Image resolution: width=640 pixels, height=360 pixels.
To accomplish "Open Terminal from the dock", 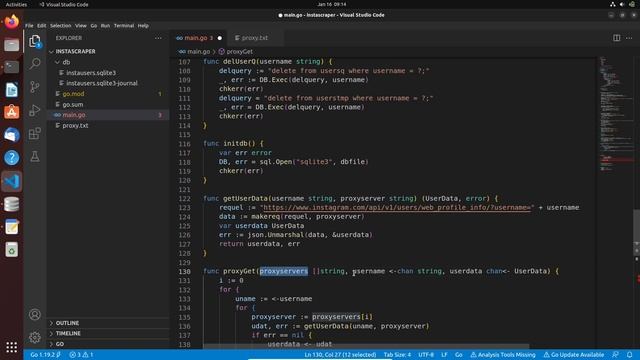I will coord(11,67).
